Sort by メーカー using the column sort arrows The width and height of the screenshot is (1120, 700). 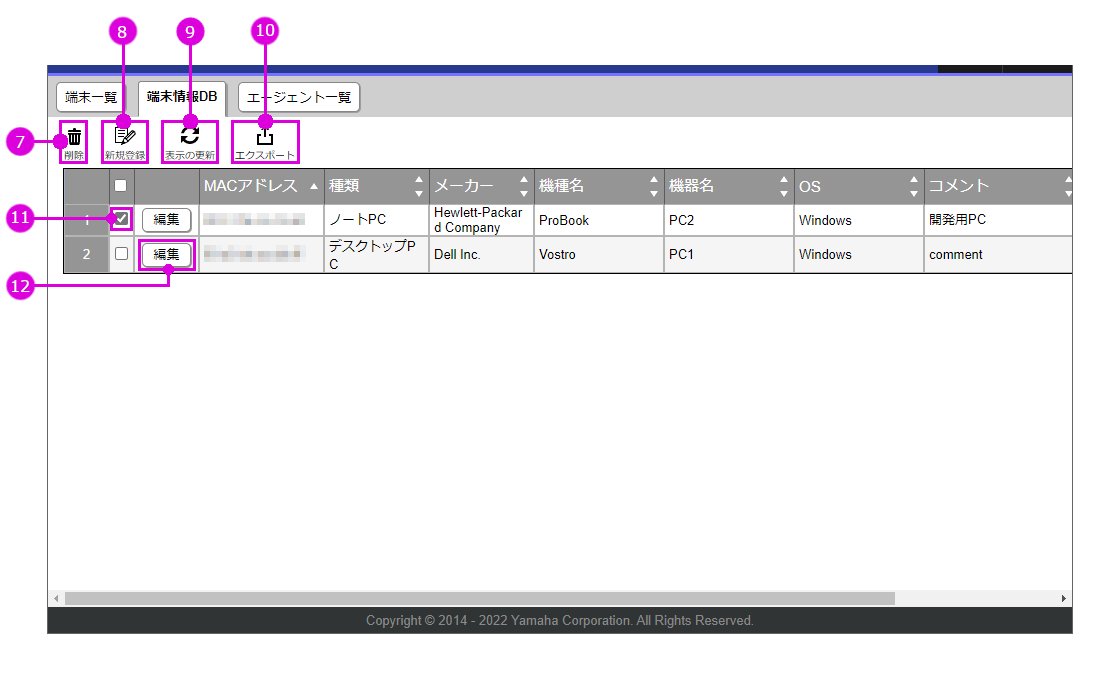pyautogui.click(x=523, y=186)
